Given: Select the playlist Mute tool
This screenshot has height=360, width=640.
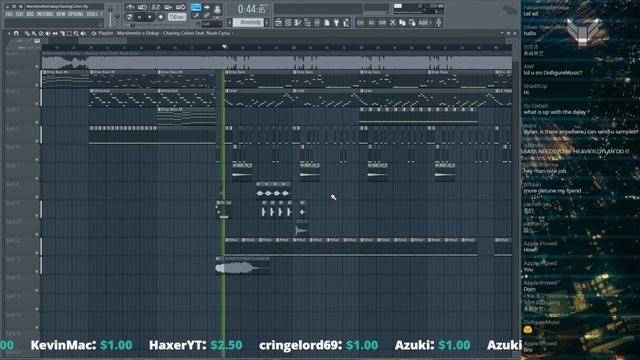Looking at the screenshot, I should point(48,33).
